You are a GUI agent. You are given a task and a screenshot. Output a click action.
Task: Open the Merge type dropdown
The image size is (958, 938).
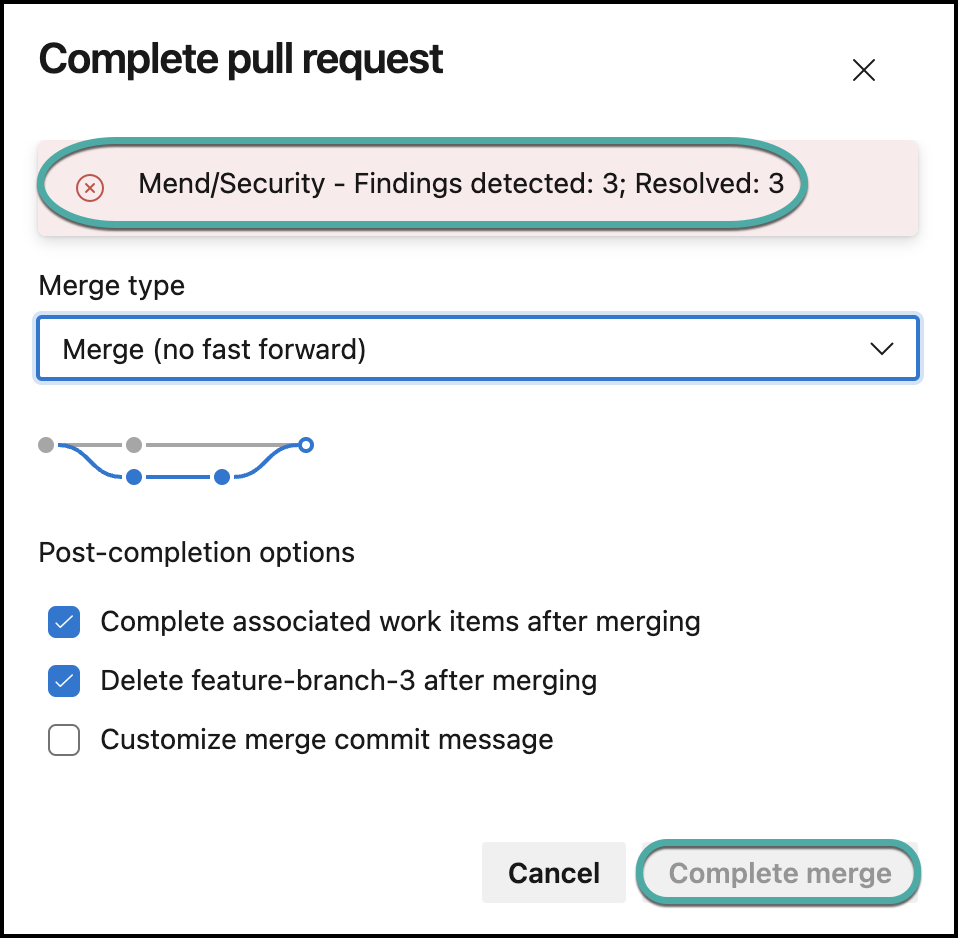coord(477,349)
